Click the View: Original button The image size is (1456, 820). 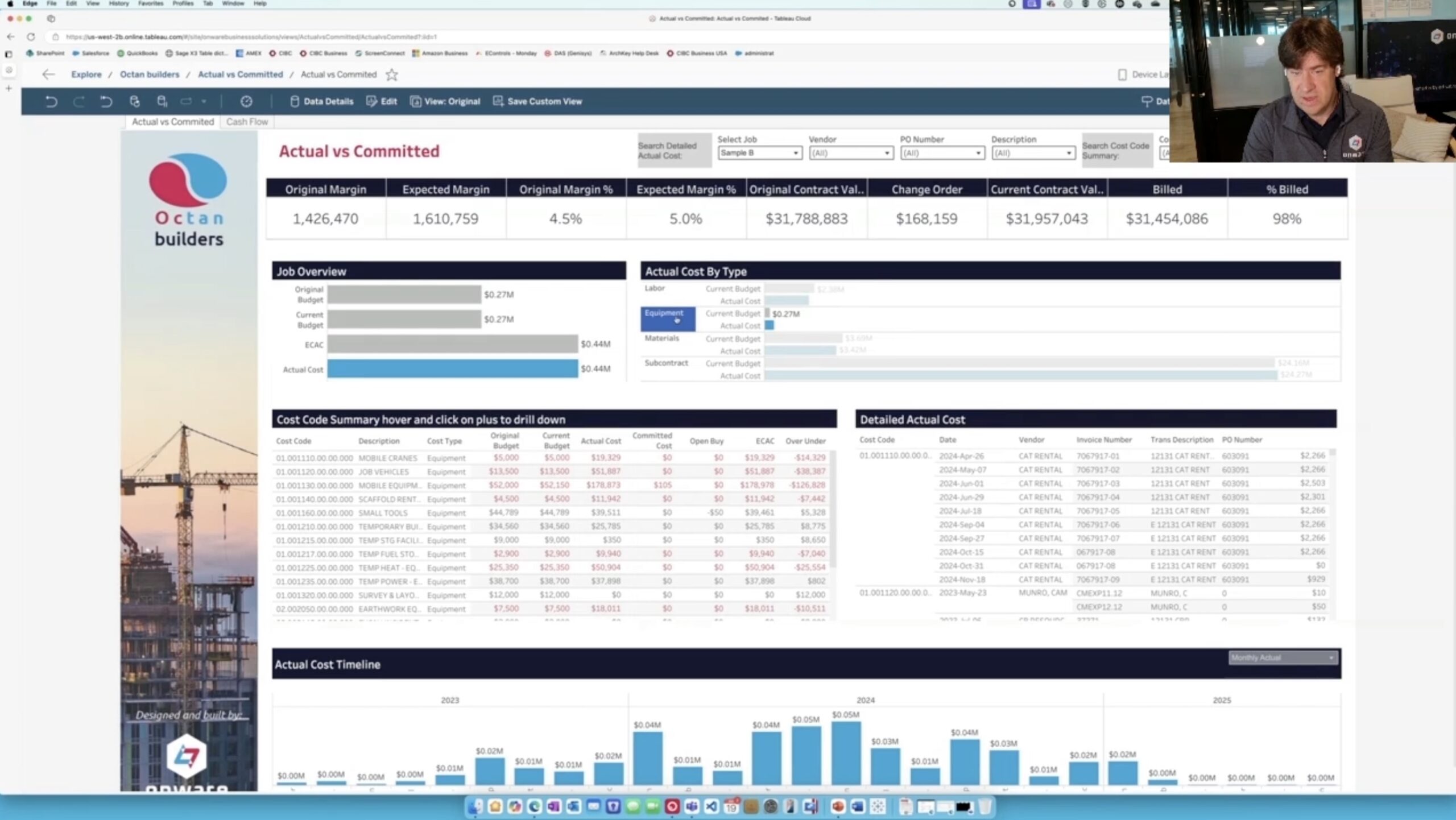click(445, 101)
